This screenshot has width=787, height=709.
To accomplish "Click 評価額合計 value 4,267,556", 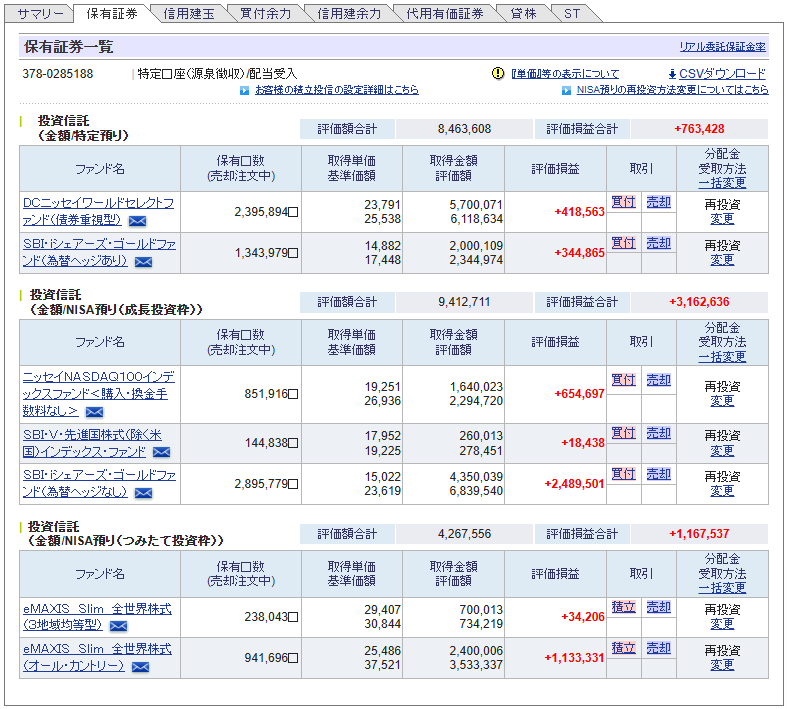I will (x=464, y=534).
